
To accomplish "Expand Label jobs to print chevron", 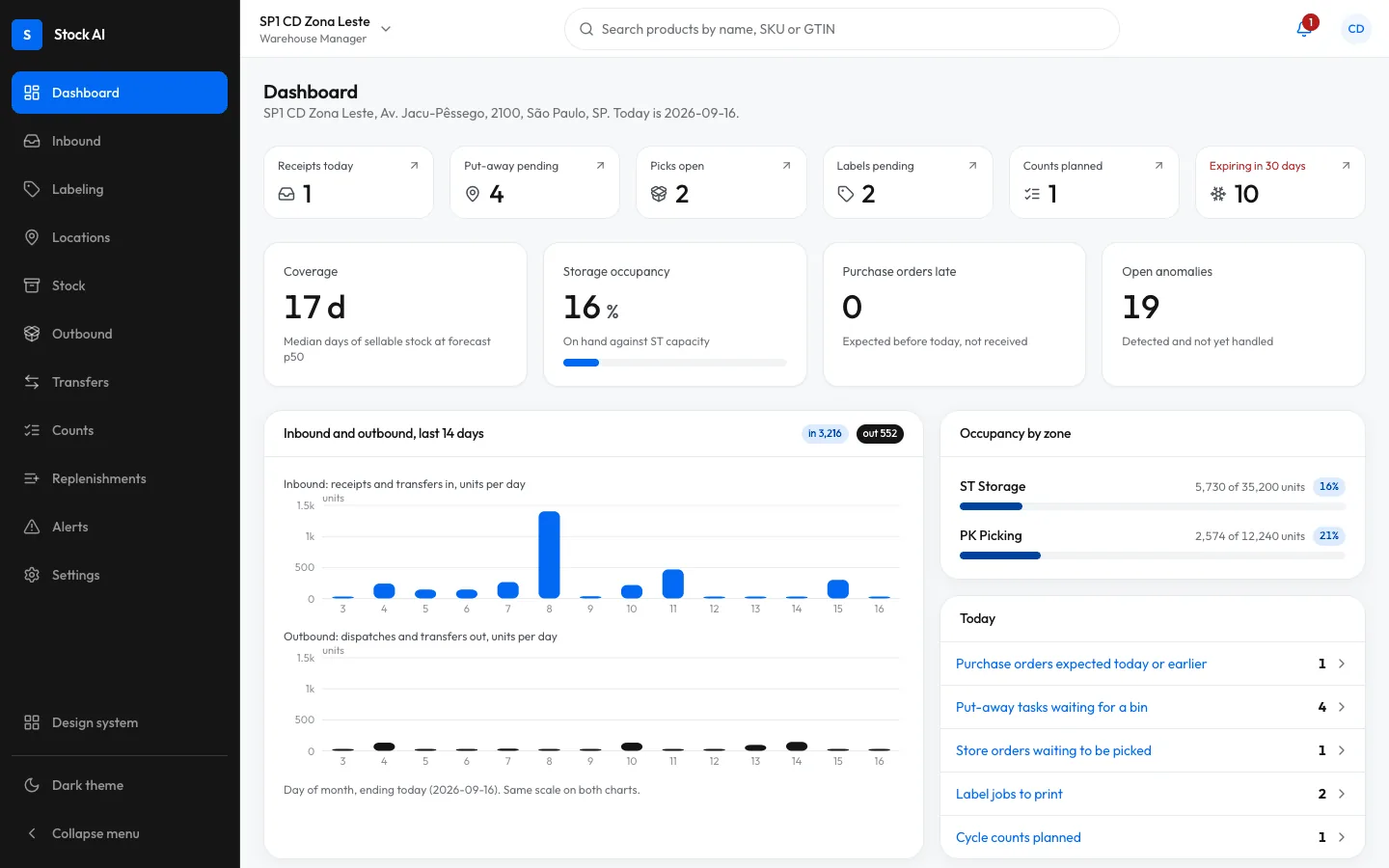I will [x=1342, y=794].
